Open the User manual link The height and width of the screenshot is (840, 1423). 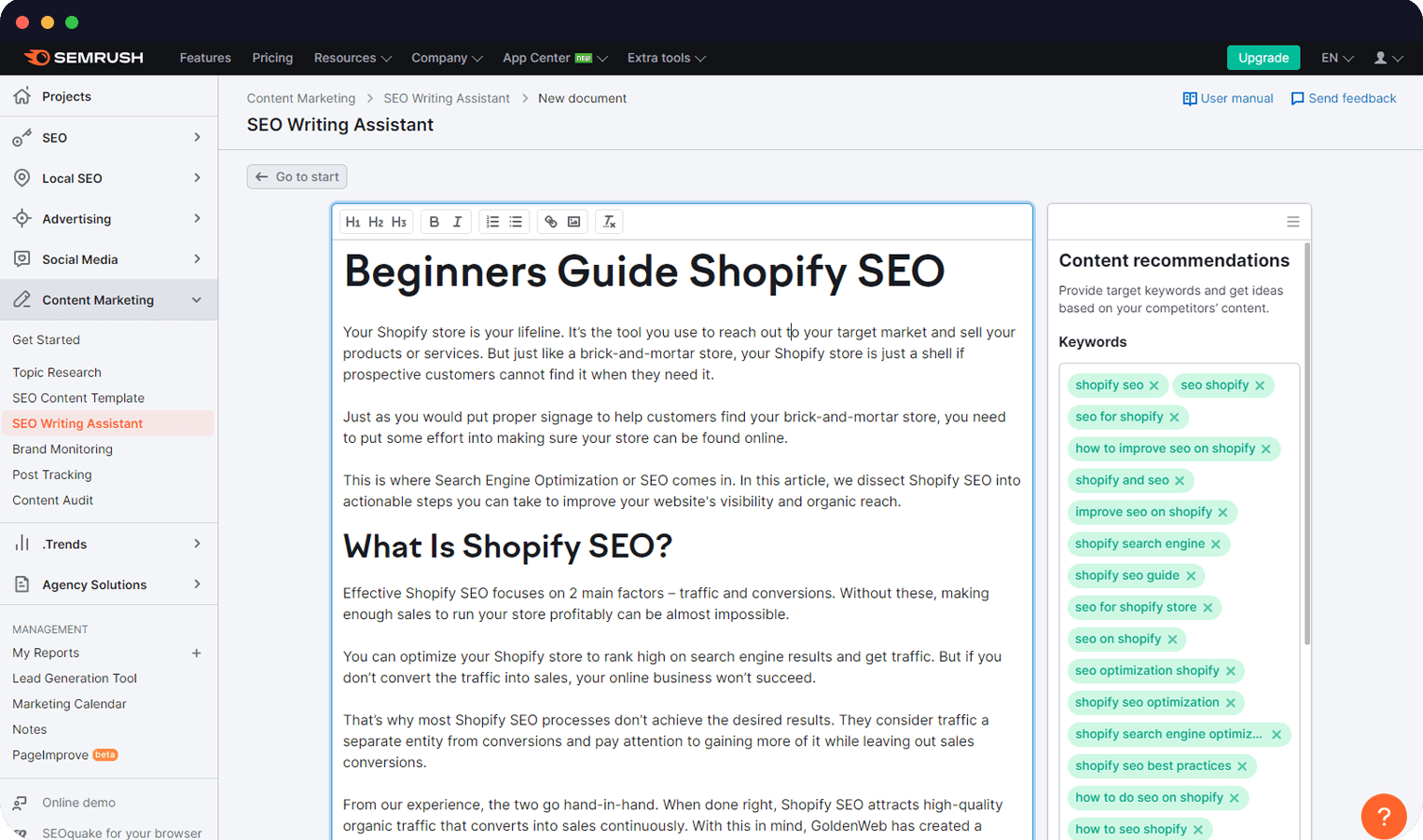pyautogui.click(x=1228, y=98)
